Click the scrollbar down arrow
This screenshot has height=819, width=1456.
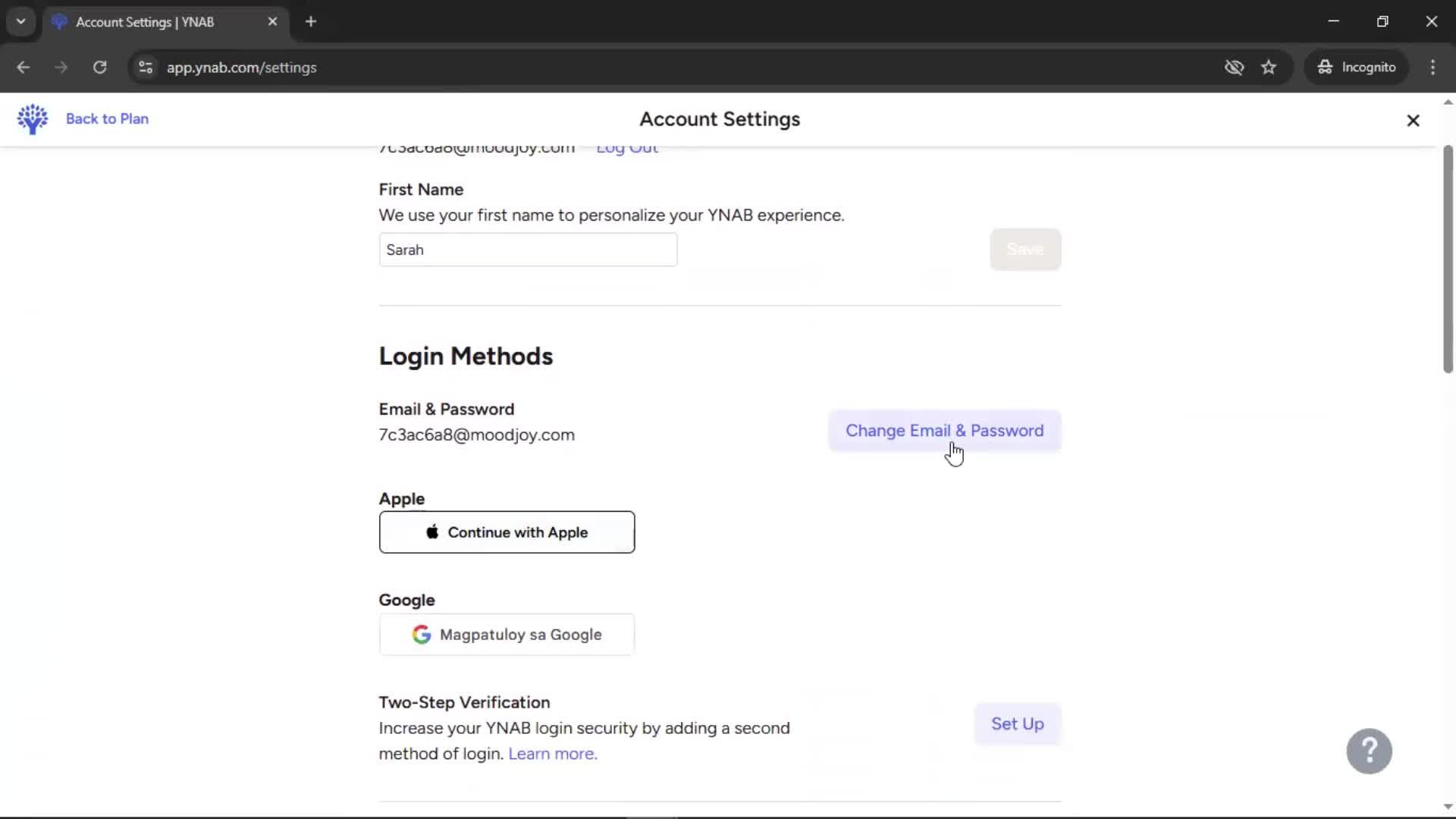pyautogui.click(x=1448, y=807)
